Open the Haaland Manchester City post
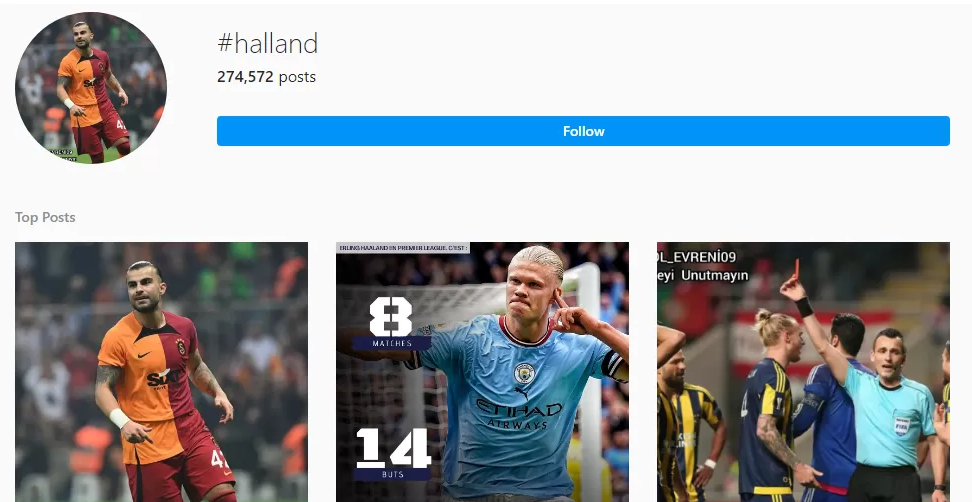 pyautogui.click(x=482, y=372)
